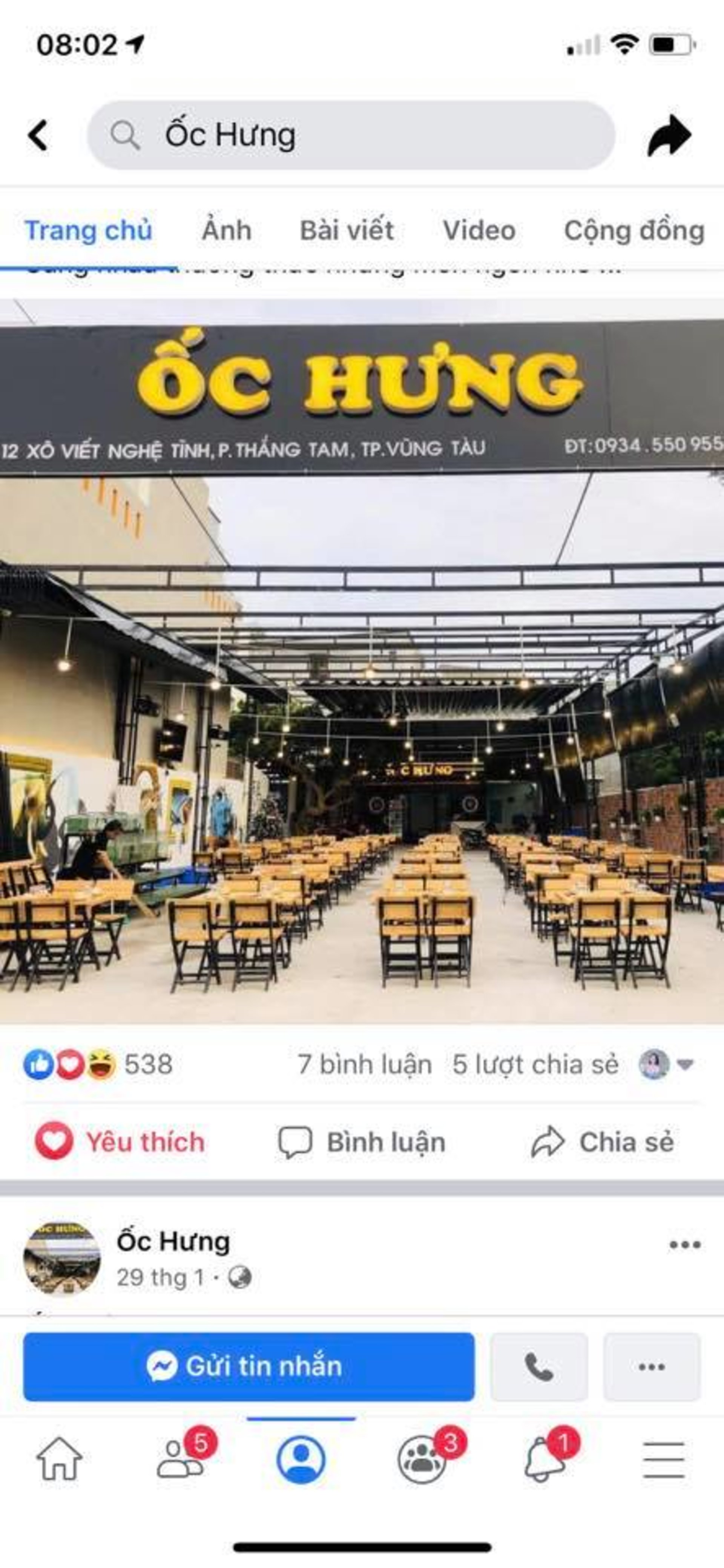
Task: Switch to the Bài viết tab
Action: coord(347,230)
